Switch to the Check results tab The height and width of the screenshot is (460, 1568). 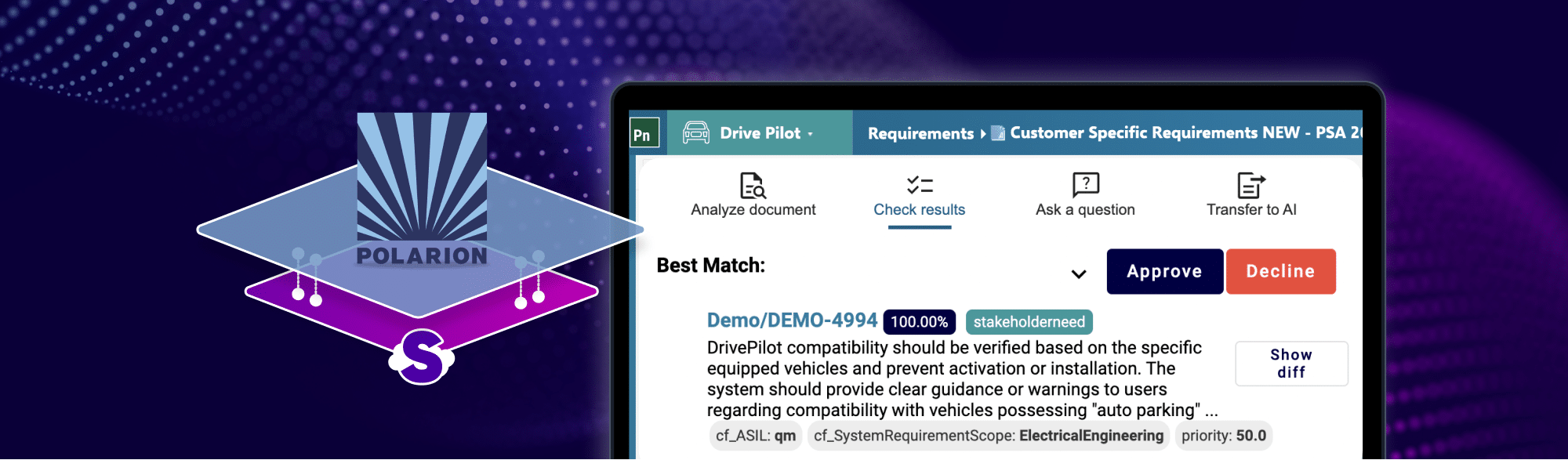click(919, 196)
